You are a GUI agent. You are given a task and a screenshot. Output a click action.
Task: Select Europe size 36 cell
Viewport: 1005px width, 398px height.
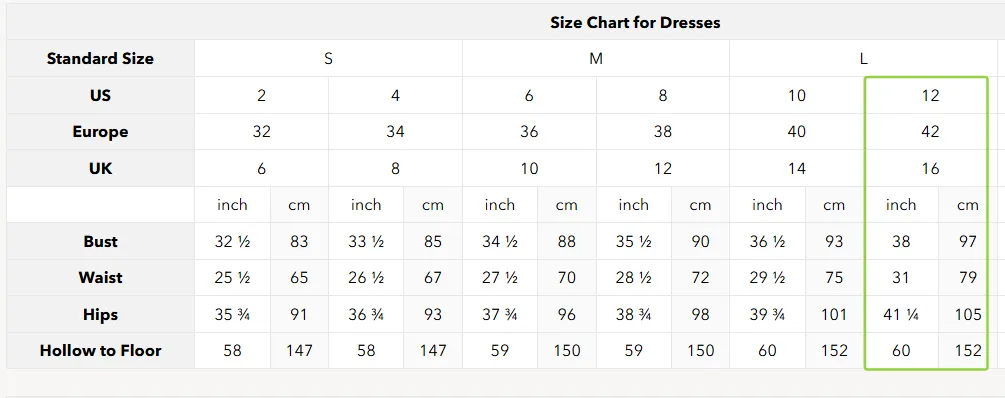coord(529,132)
